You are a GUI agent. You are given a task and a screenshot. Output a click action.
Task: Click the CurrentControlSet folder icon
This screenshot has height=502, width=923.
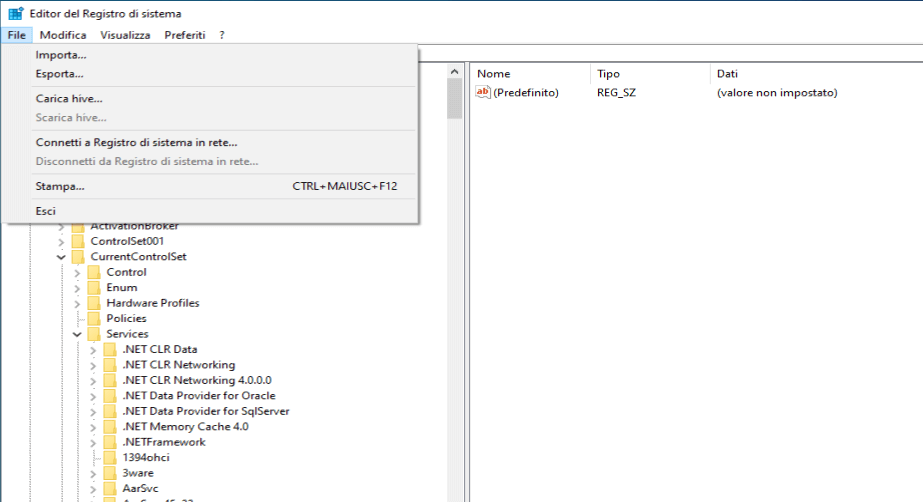point(78,257)
